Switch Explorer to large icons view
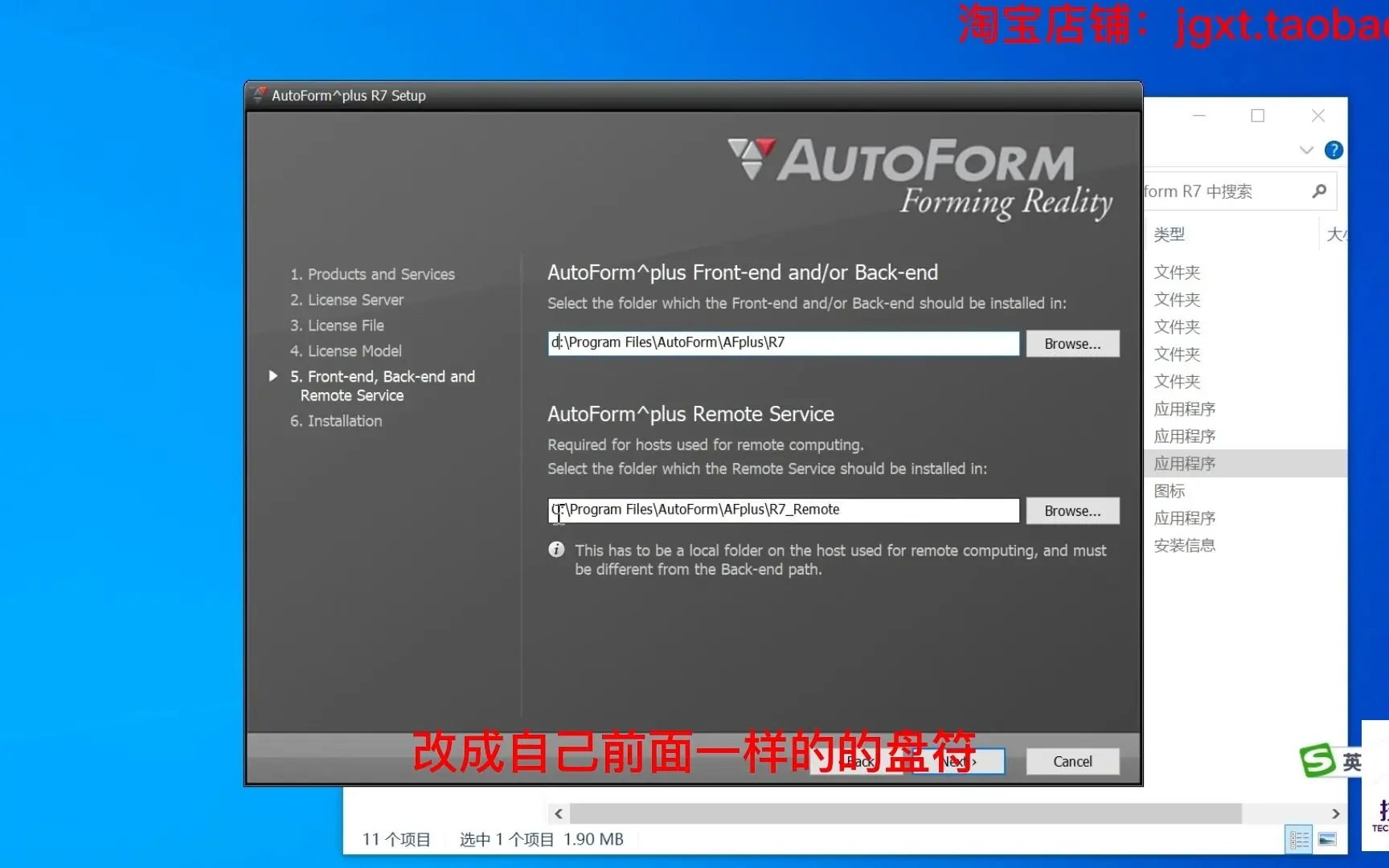1389x868 pixels. (x=1327, y=840)
